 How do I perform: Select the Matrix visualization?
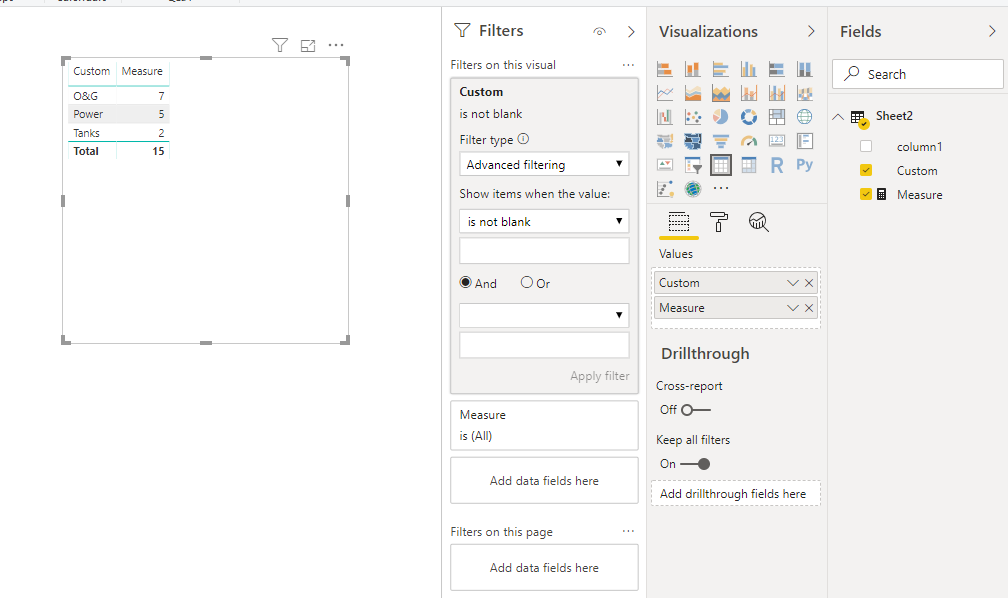(748, 165)
